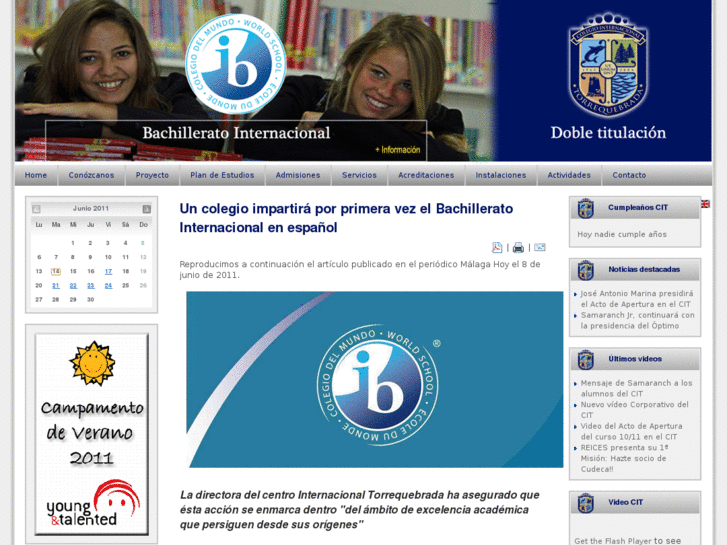Click the 'Junio 2011' calendar header
The width and height of the screenshot is (727, 545).
tap(91, 209)
